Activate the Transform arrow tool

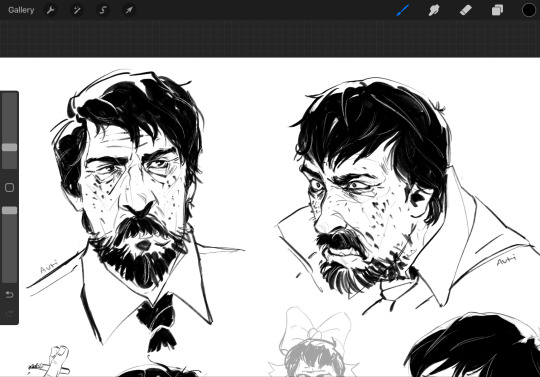click(129, 10)
